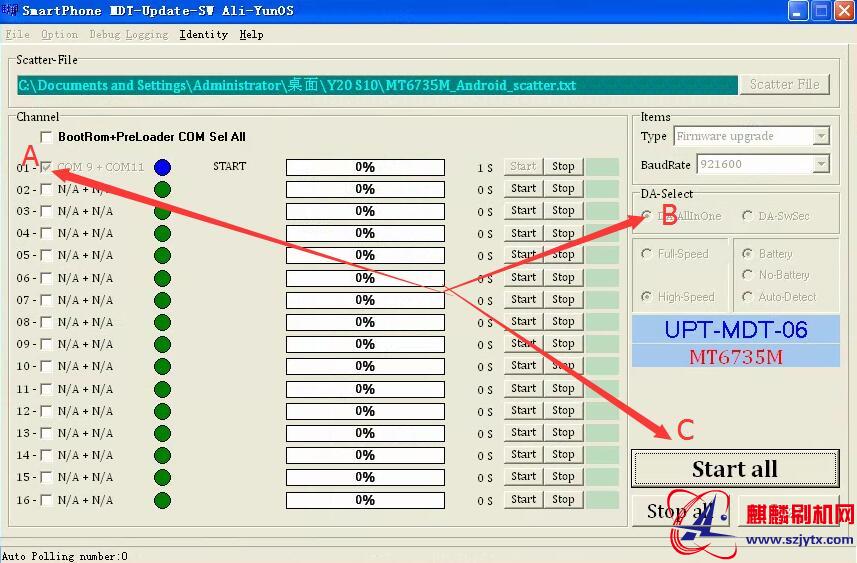Screen dimensions: 857x563
Task: Click the MT6735M chip label
Action: click(736, 357)
